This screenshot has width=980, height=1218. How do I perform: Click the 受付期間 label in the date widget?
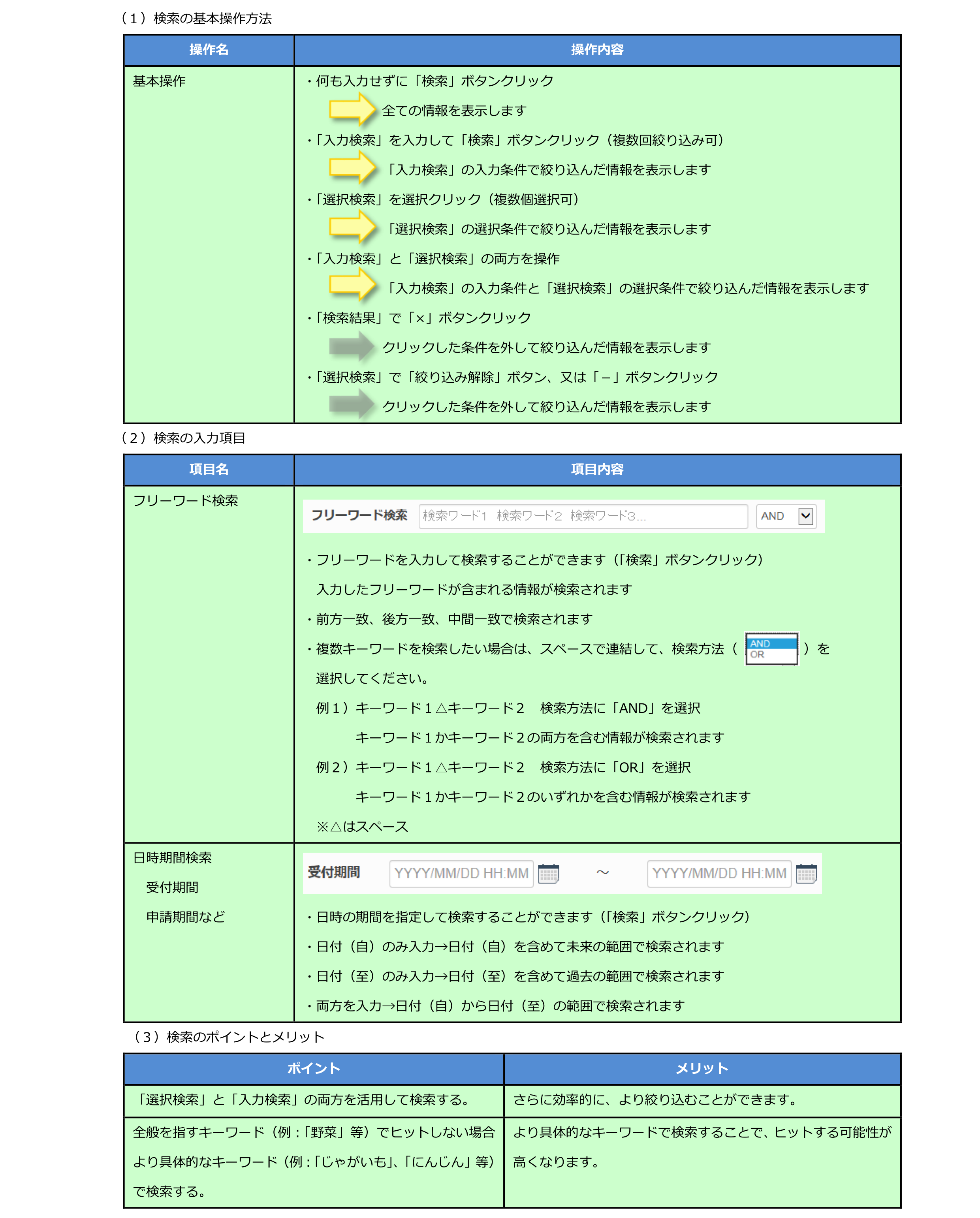(x=334, y=873)
